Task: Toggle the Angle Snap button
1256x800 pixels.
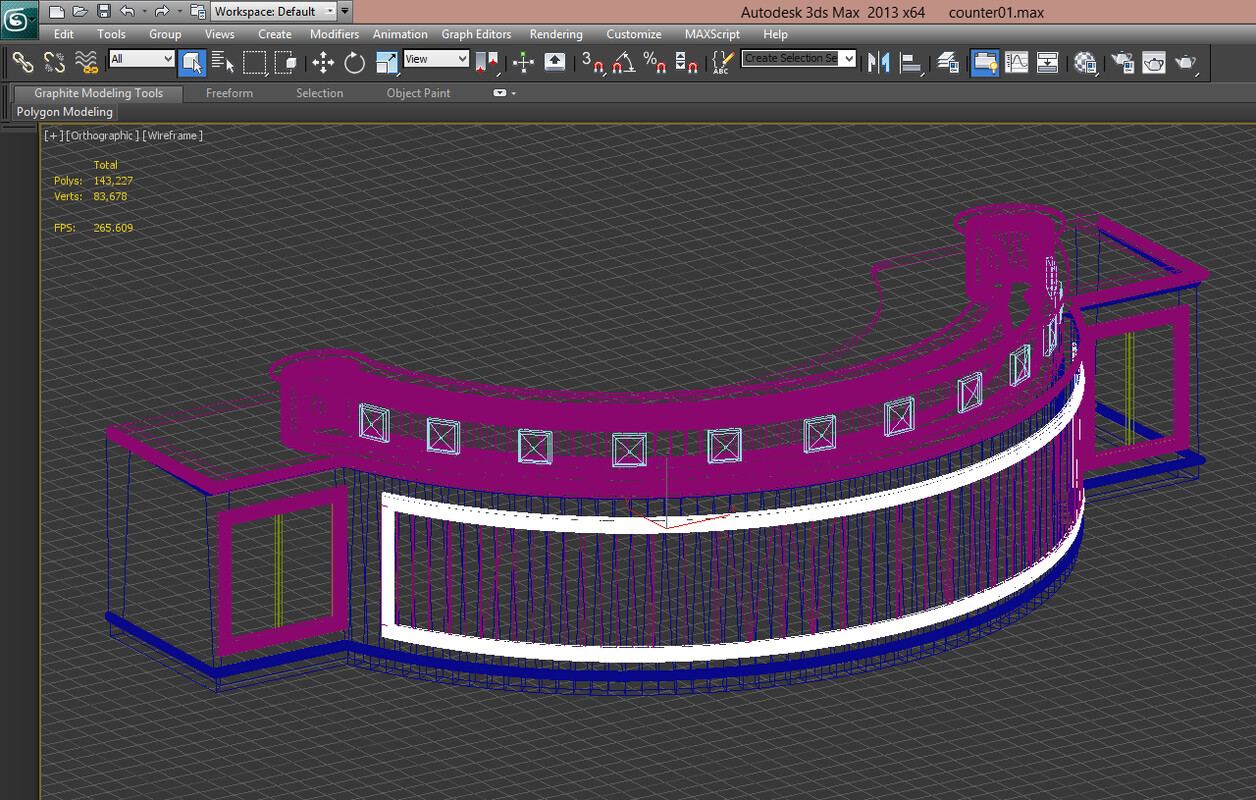Action: (623, 63)
